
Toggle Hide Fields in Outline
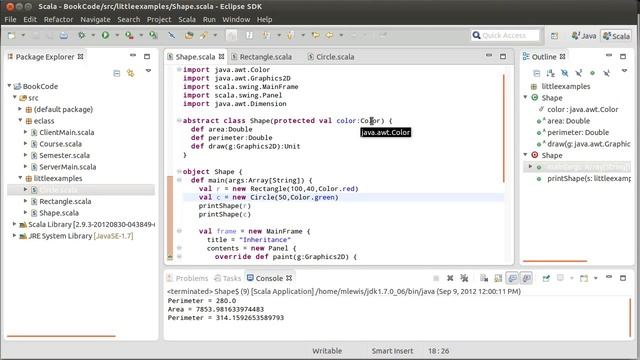[564, 73]
